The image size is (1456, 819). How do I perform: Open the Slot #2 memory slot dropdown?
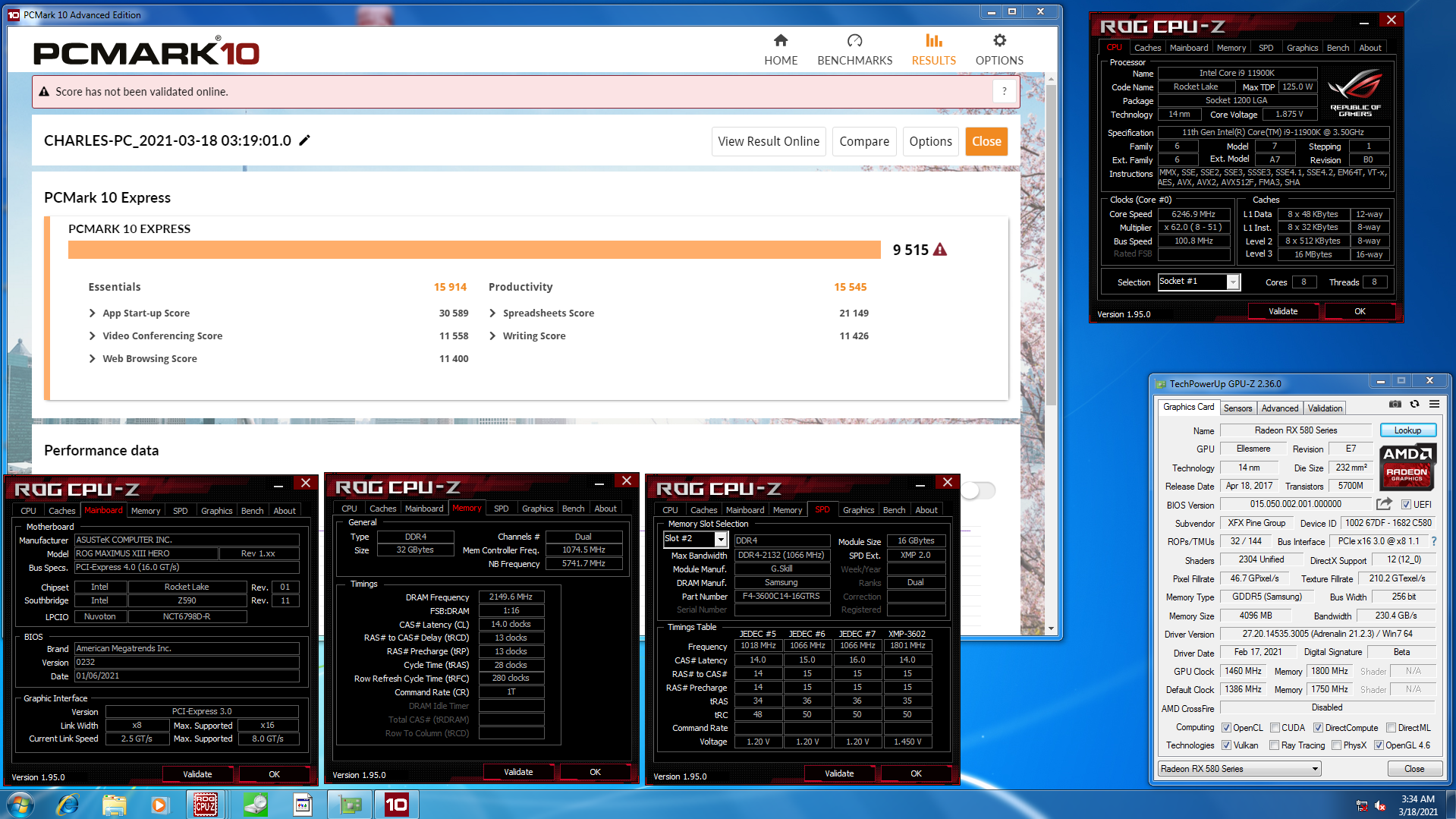[x=695, y=539]
